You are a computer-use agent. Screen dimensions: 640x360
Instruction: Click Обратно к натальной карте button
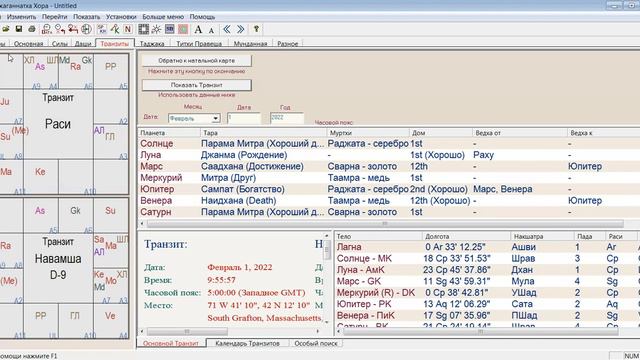[x=196, y=60]
